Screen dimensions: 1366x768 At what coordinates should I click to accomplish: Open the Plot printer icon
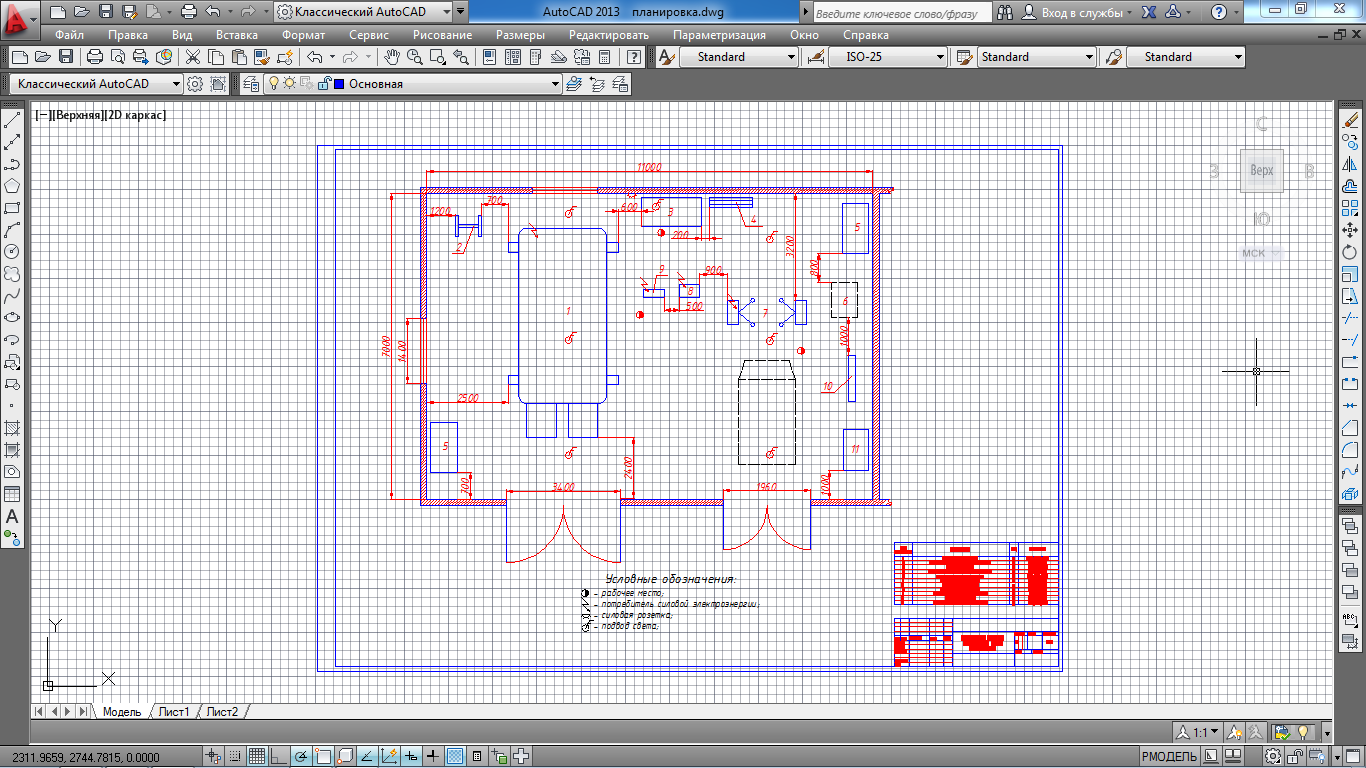(95, 57)
